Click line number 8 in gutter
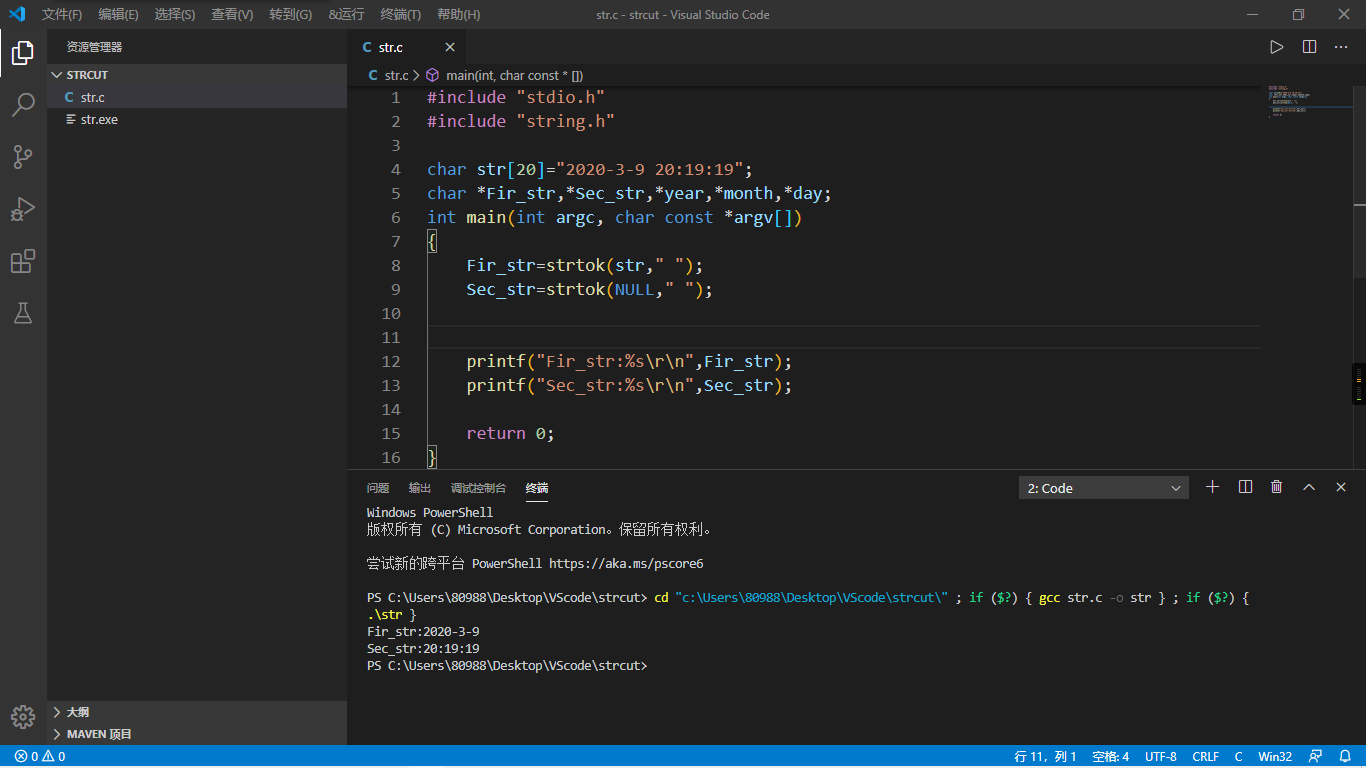The image size is (1366, 768). [396, 265]
